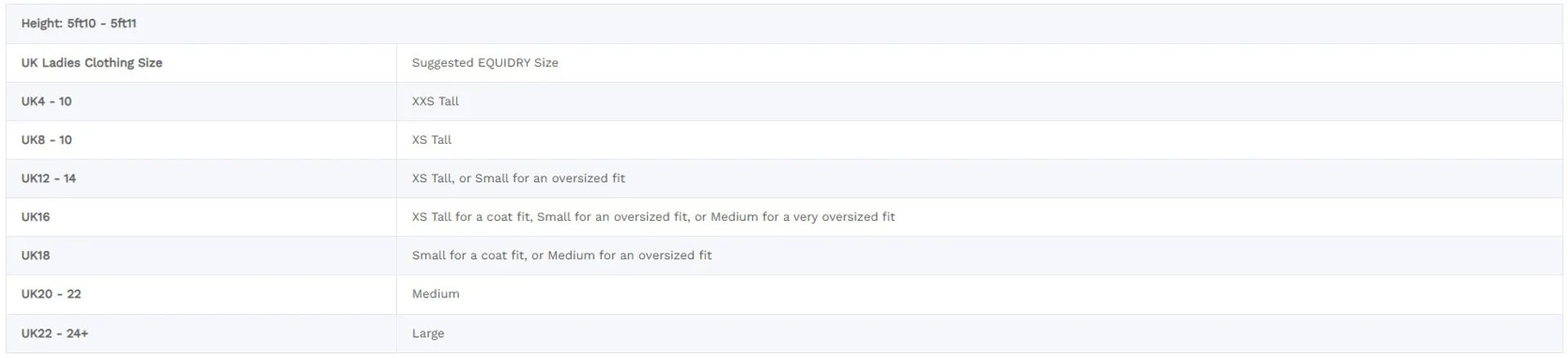Click the UK18 row label
Image resolution: width=1568 pixels, height=358 pixels.
pyautogui.click(x=36, y=255)
